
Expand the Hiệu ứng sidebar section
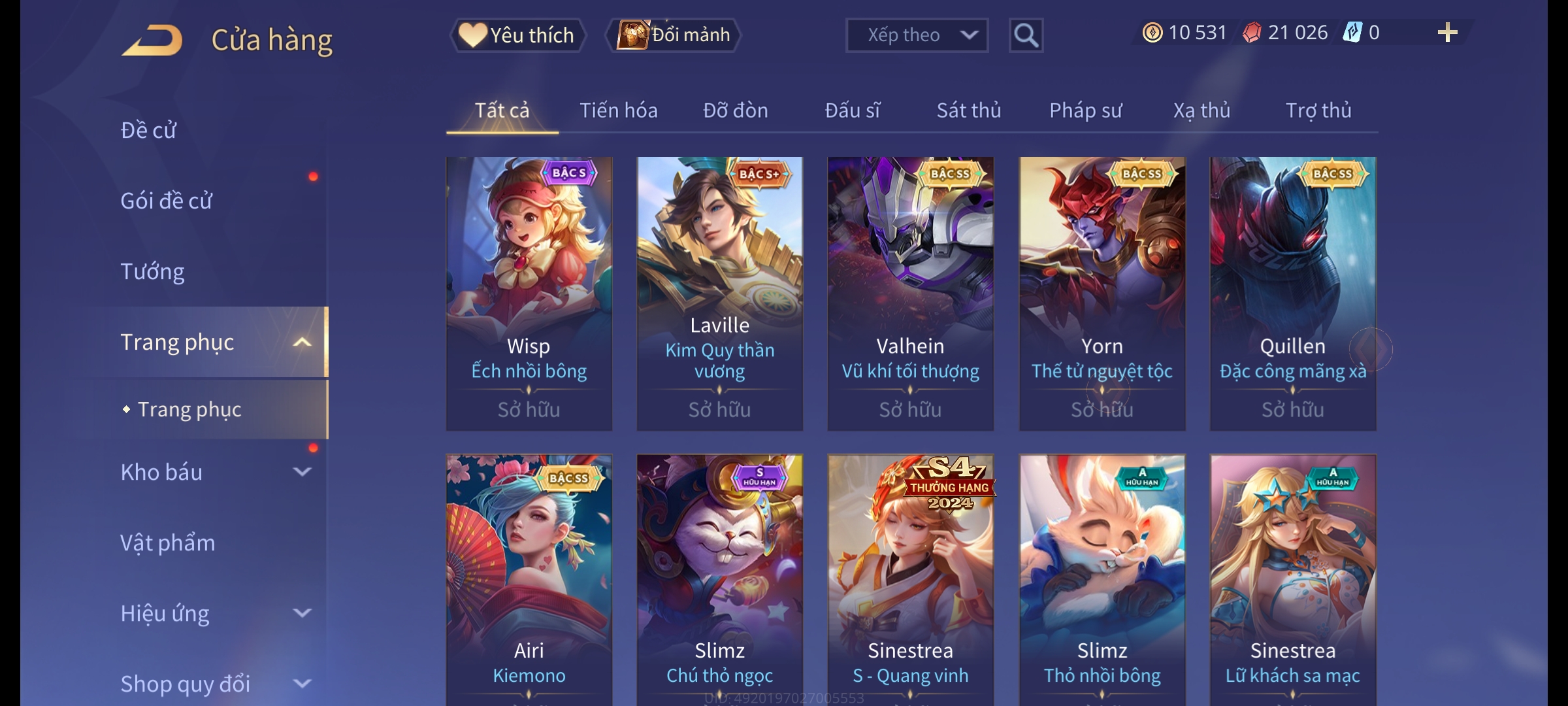click(302, 613)
